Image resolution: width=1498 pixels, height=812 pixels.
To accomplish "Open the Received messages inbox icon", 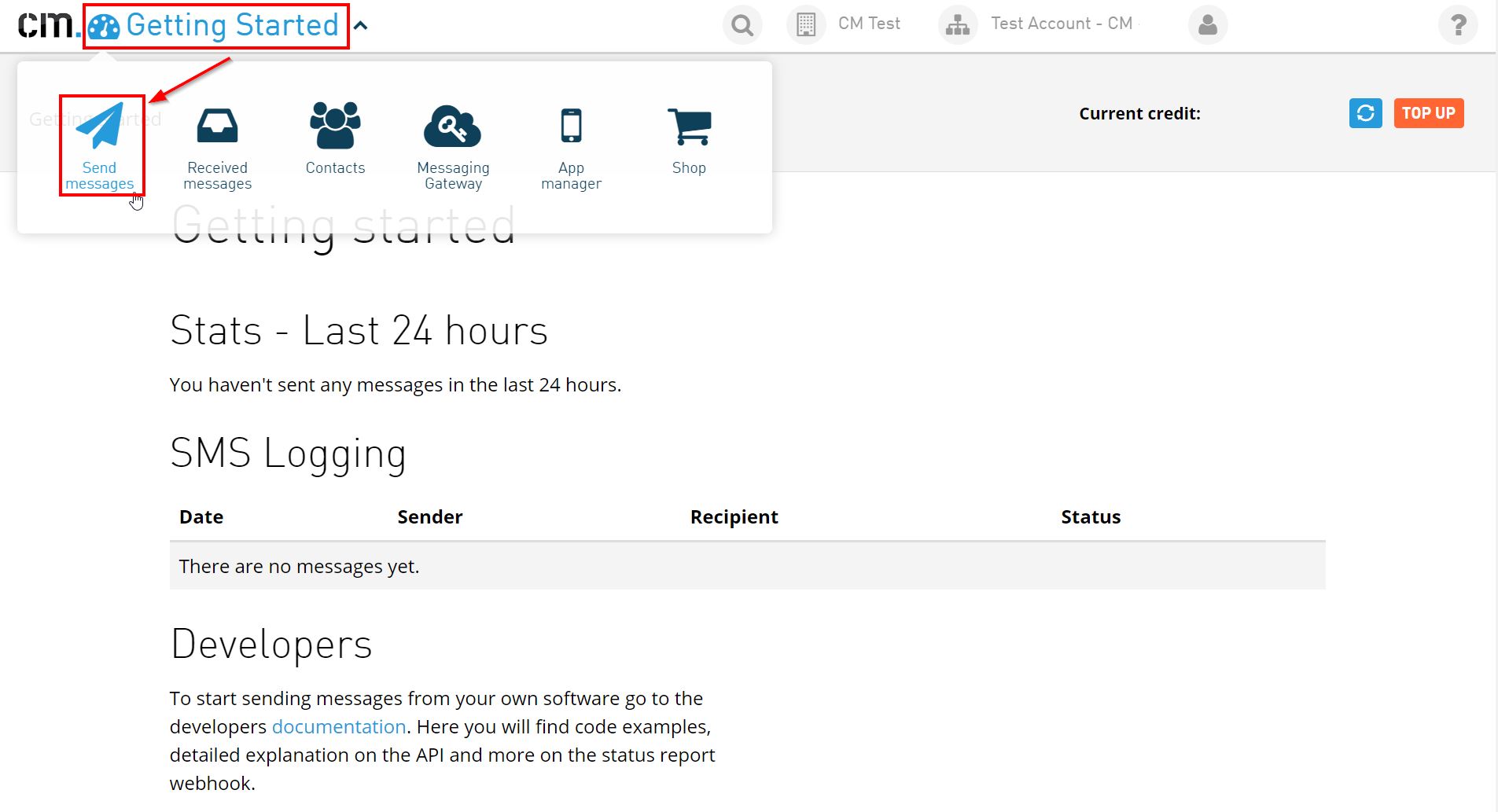I will [x=218, y=126].
